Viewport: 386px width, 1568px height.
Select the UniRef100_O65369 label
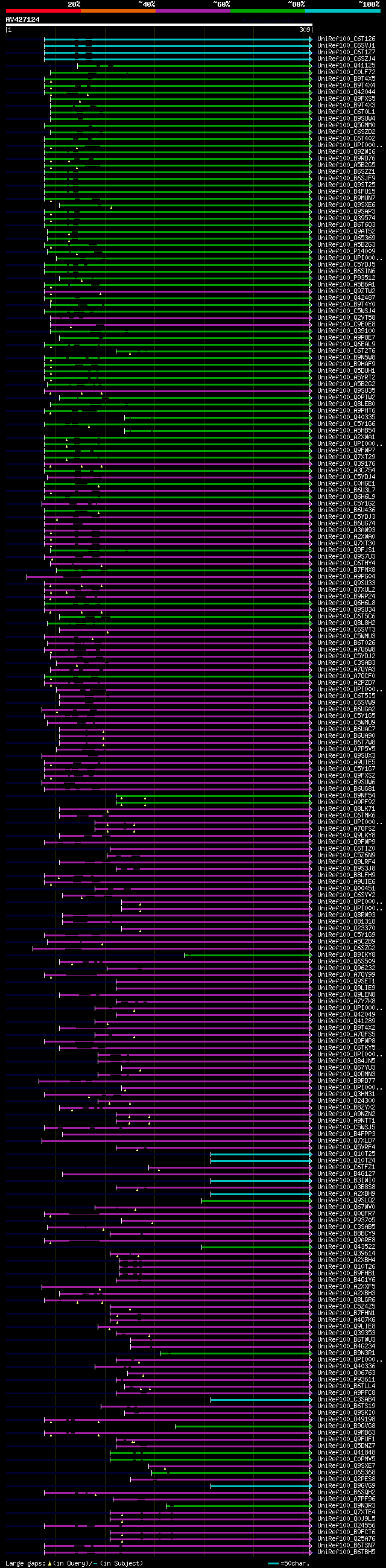coord(346,238)
